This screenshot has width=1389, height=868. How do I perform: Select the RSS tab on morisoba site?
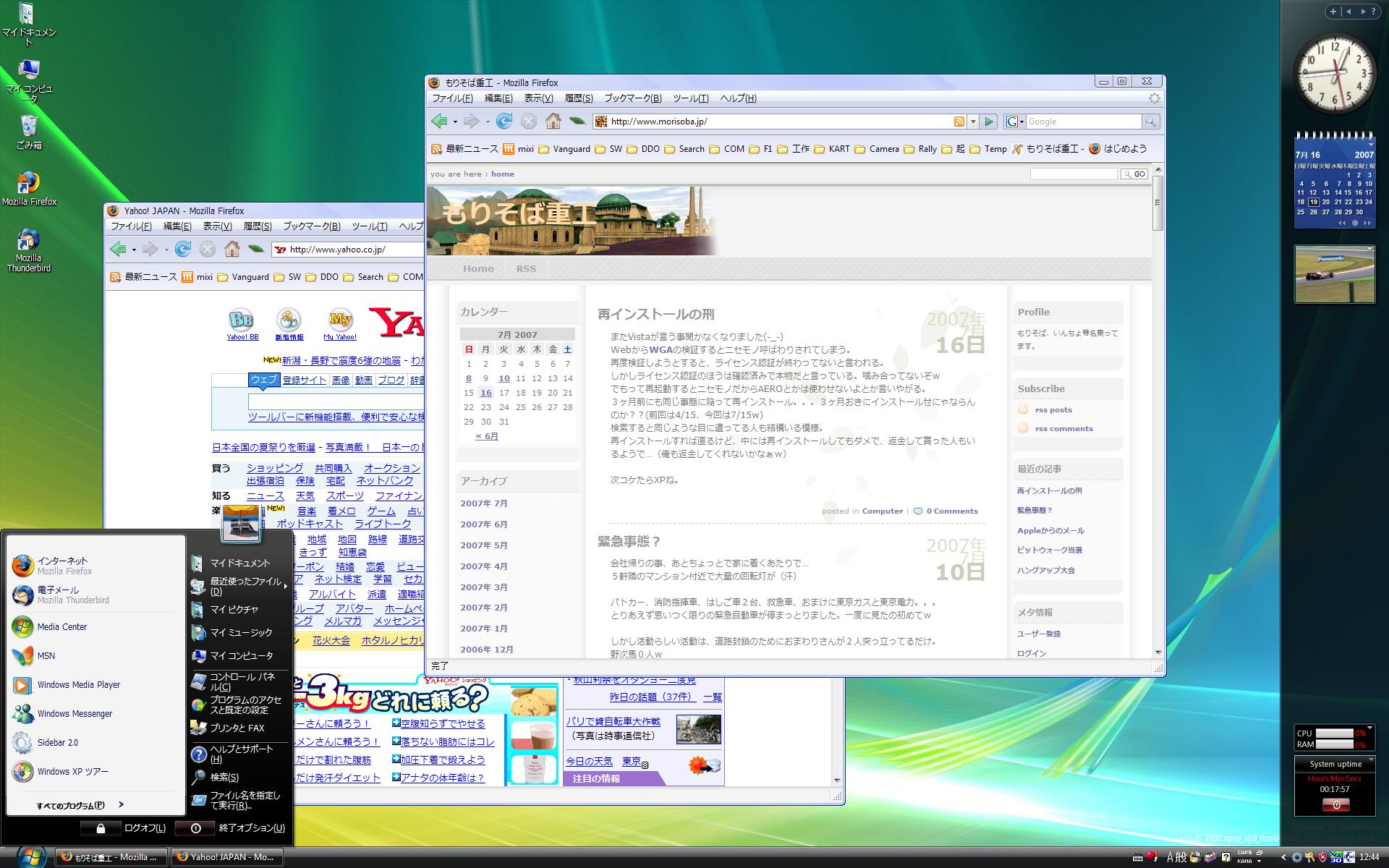(526, 268)
